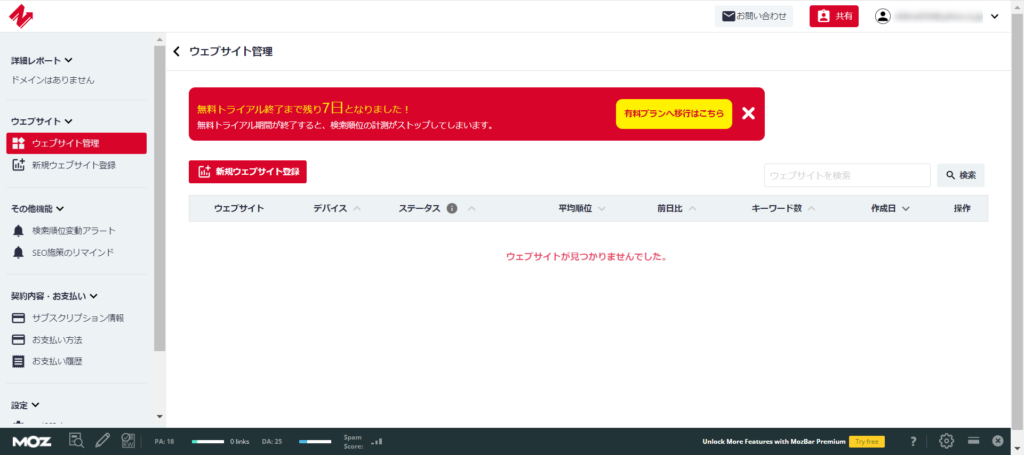
Task: Open 検索順位変動アラート menu item
Action: pos(74,230)
